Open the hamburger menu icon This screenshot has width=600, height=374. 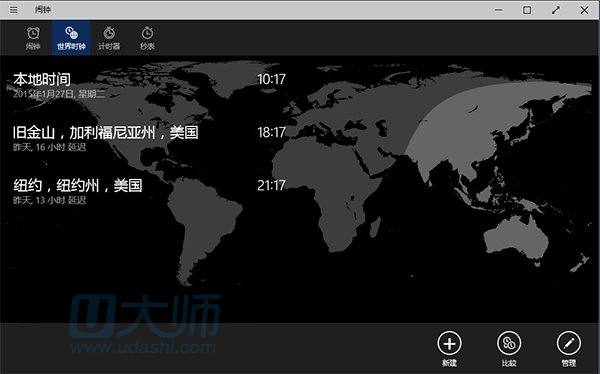(x=14, y=10)
